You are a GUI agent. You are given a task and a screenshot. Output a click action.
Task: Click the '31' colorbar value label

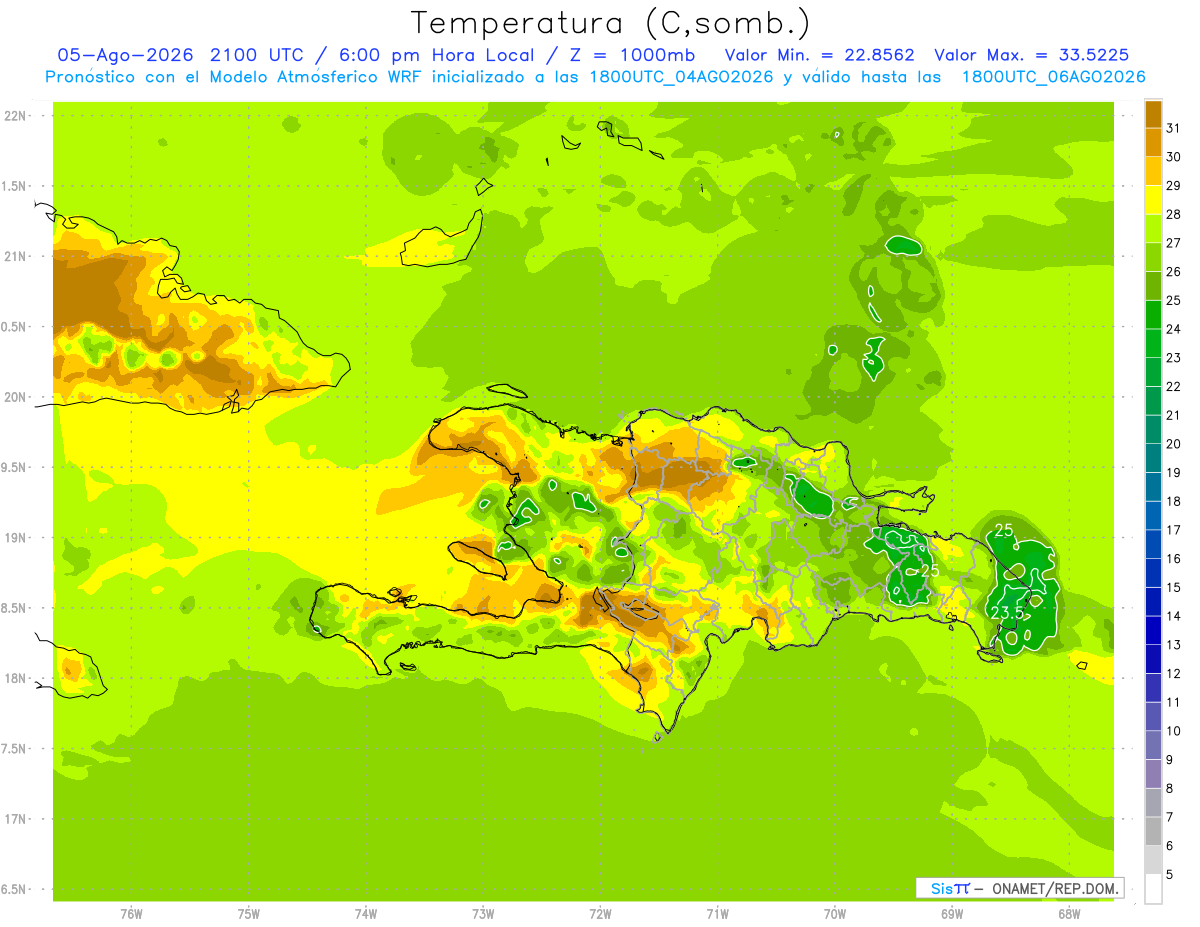[x=1174, y=128]
